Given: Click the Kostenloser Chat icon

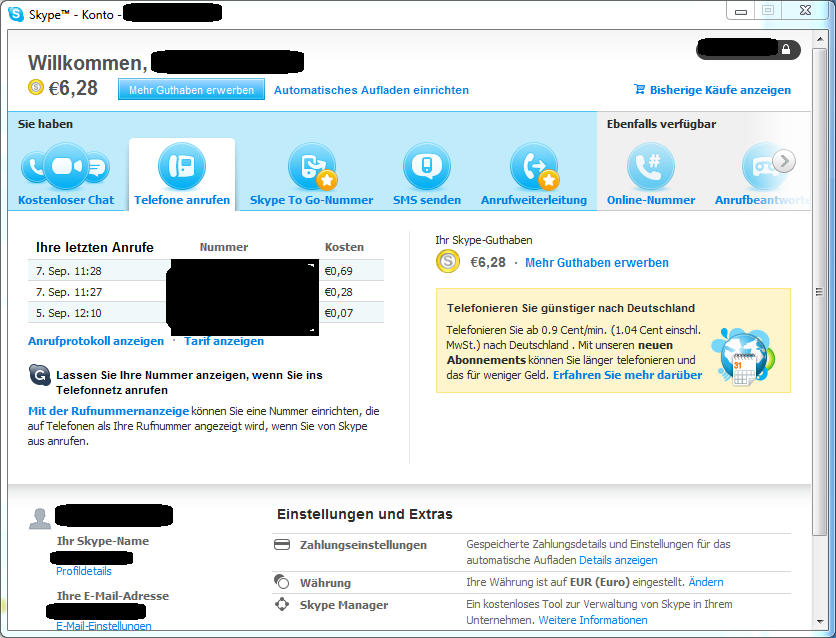Looking at the screenshot, I should click(x=66, y=167).
